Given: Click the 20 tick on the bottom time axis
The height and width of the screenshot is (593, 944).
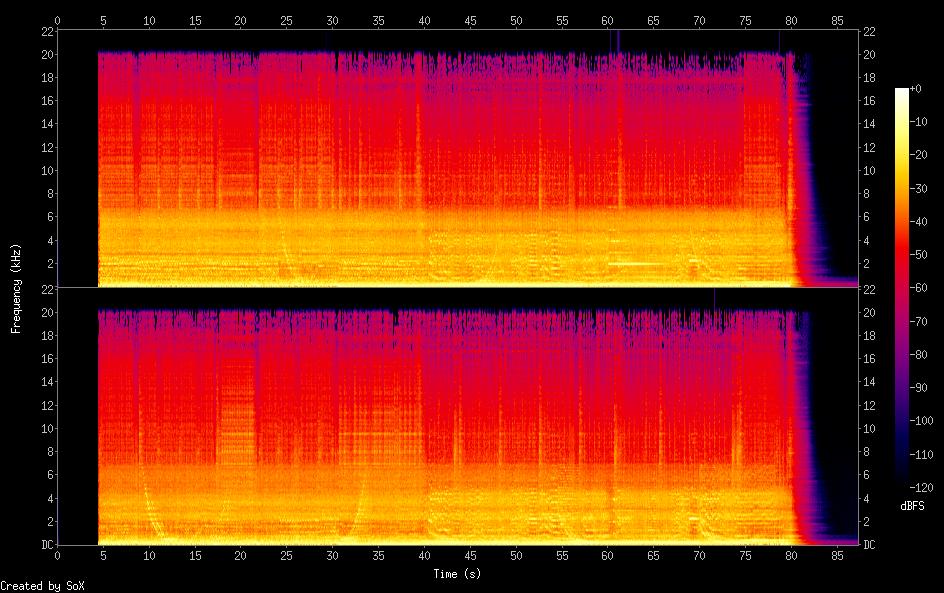Looking at the screenshot, I should coord(241,555).
